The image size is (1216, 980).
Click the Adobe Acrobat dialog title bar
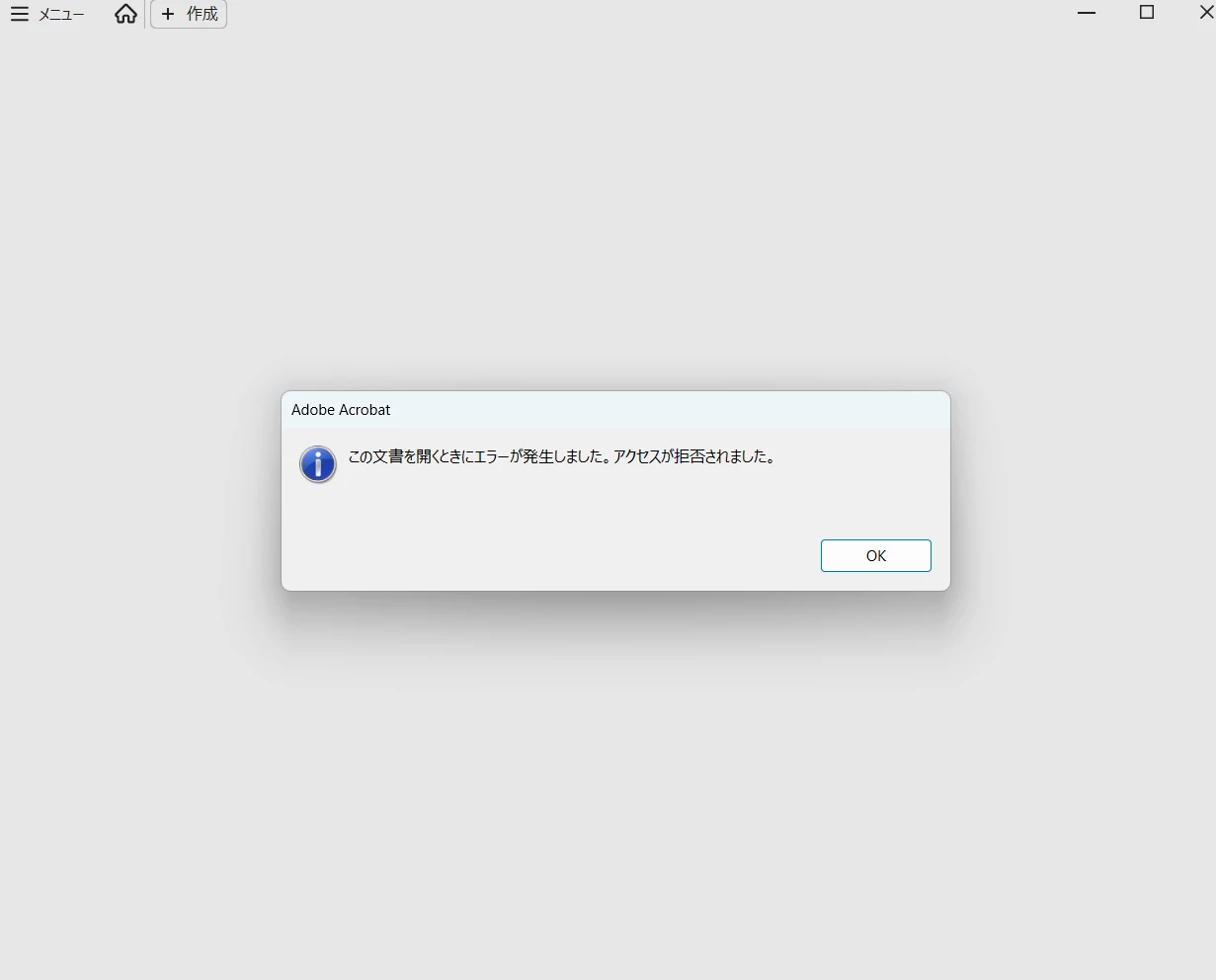[615, 409]
